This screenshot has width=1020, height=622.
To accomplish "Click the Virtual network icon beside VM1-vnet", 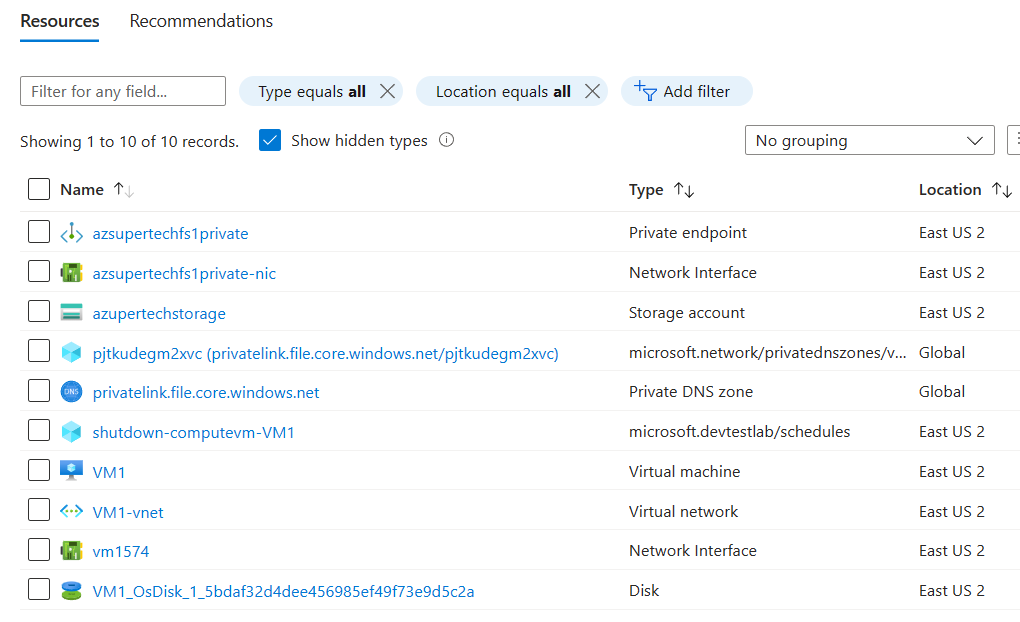I will coord(71,511).
